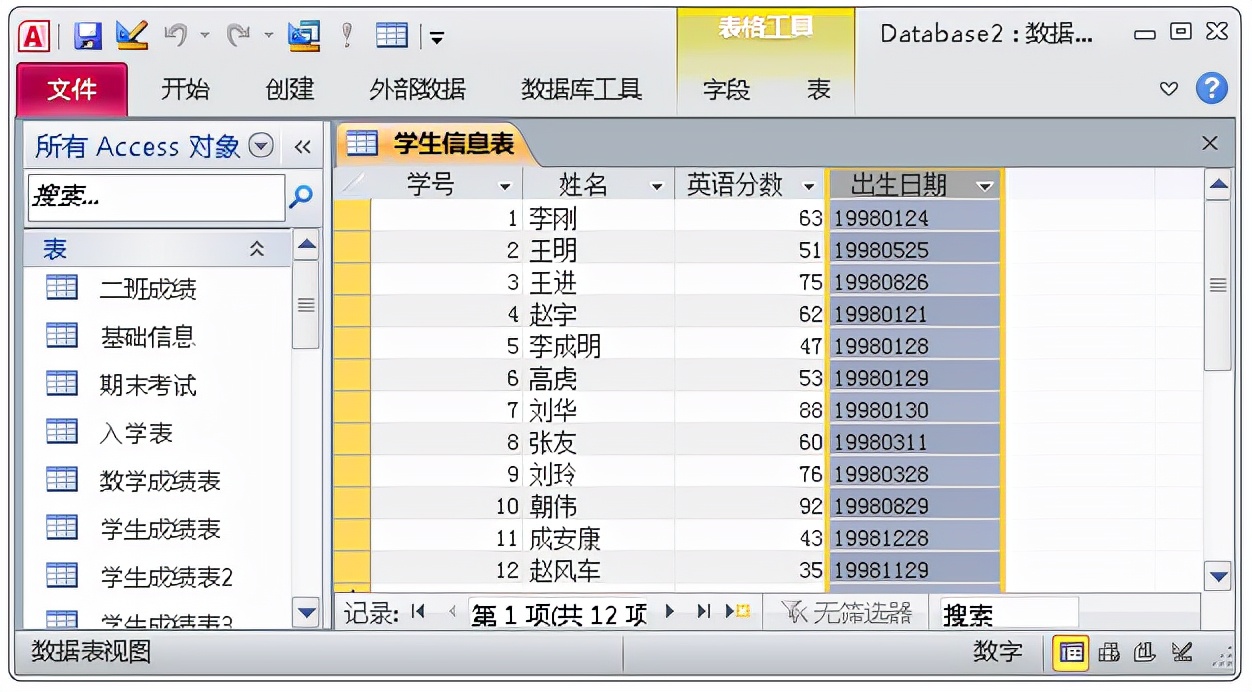Switch to PivotTable view in the status bar
The width and height of the screenshot is (1252, 692).
(x=1110, y=653)
